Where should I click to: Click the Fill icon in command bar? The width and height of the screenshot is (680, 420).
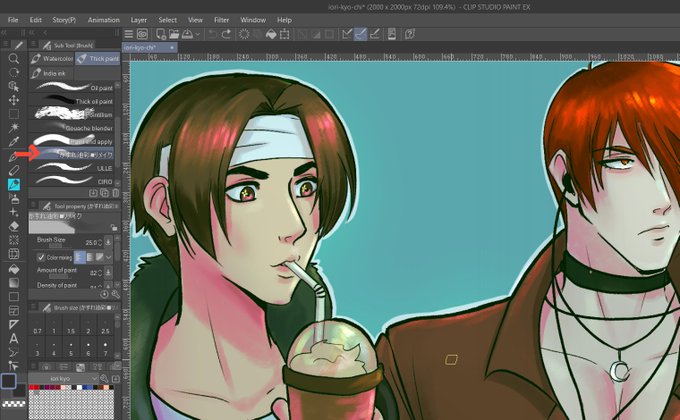[x=271, y=34]
